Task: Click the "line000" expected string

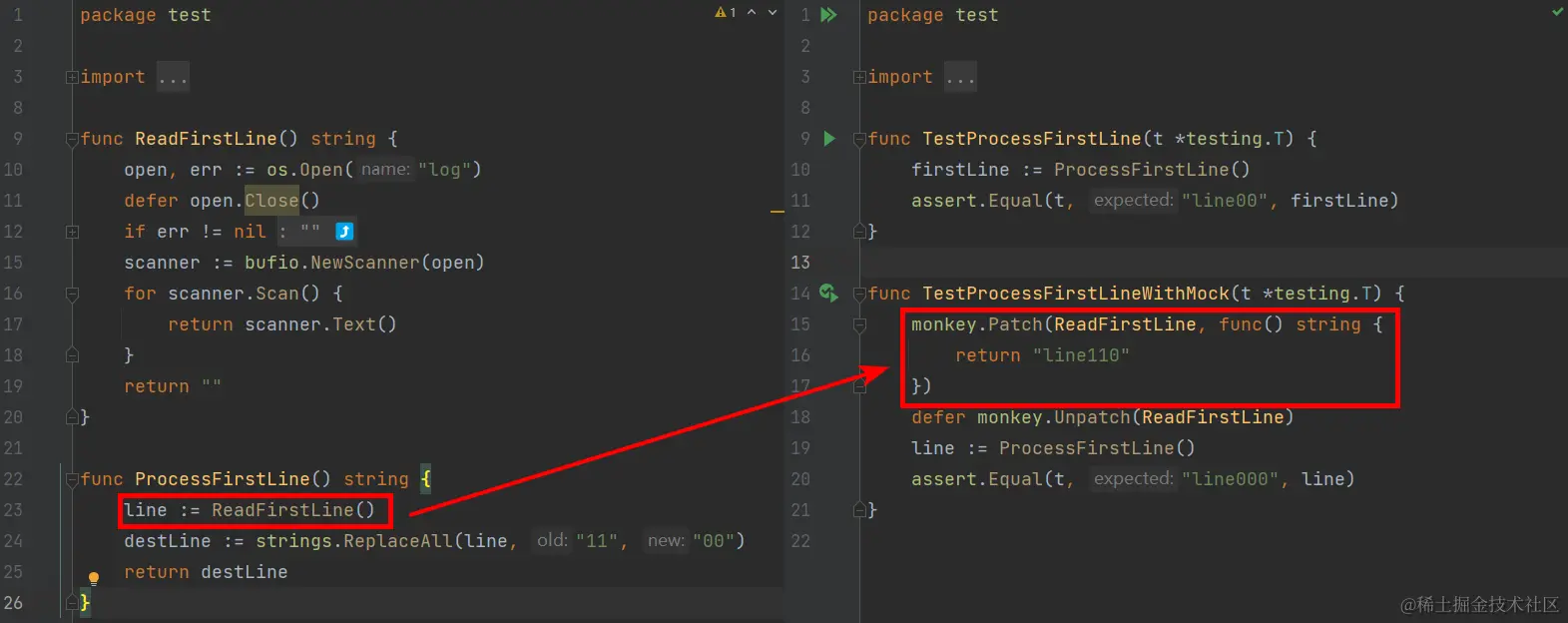Action: pos(1230,479)
